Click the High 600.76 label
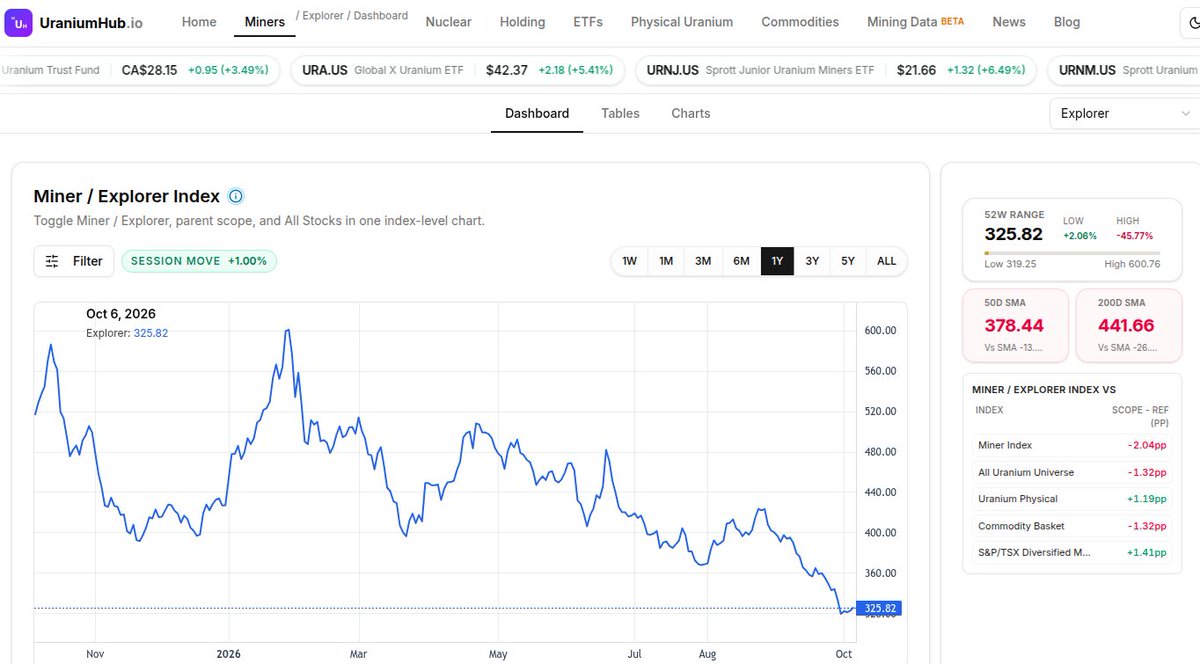 [1132, 264]
